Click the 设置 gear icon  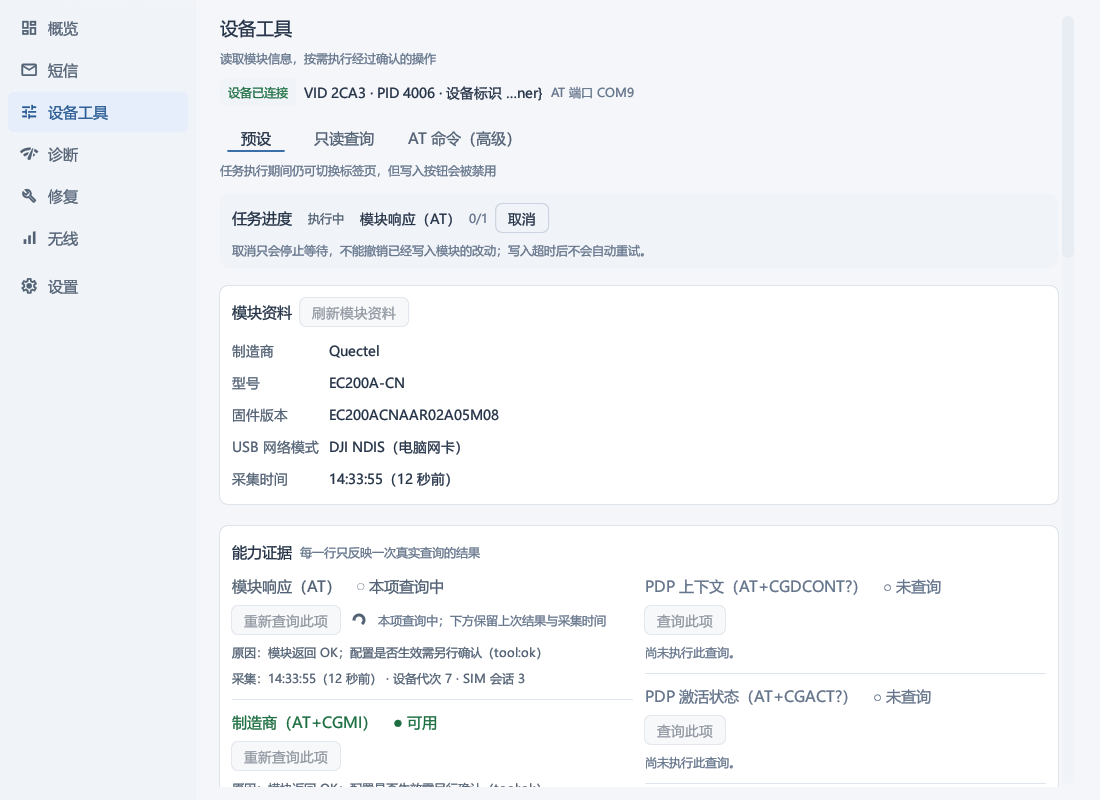pos(29,286)
